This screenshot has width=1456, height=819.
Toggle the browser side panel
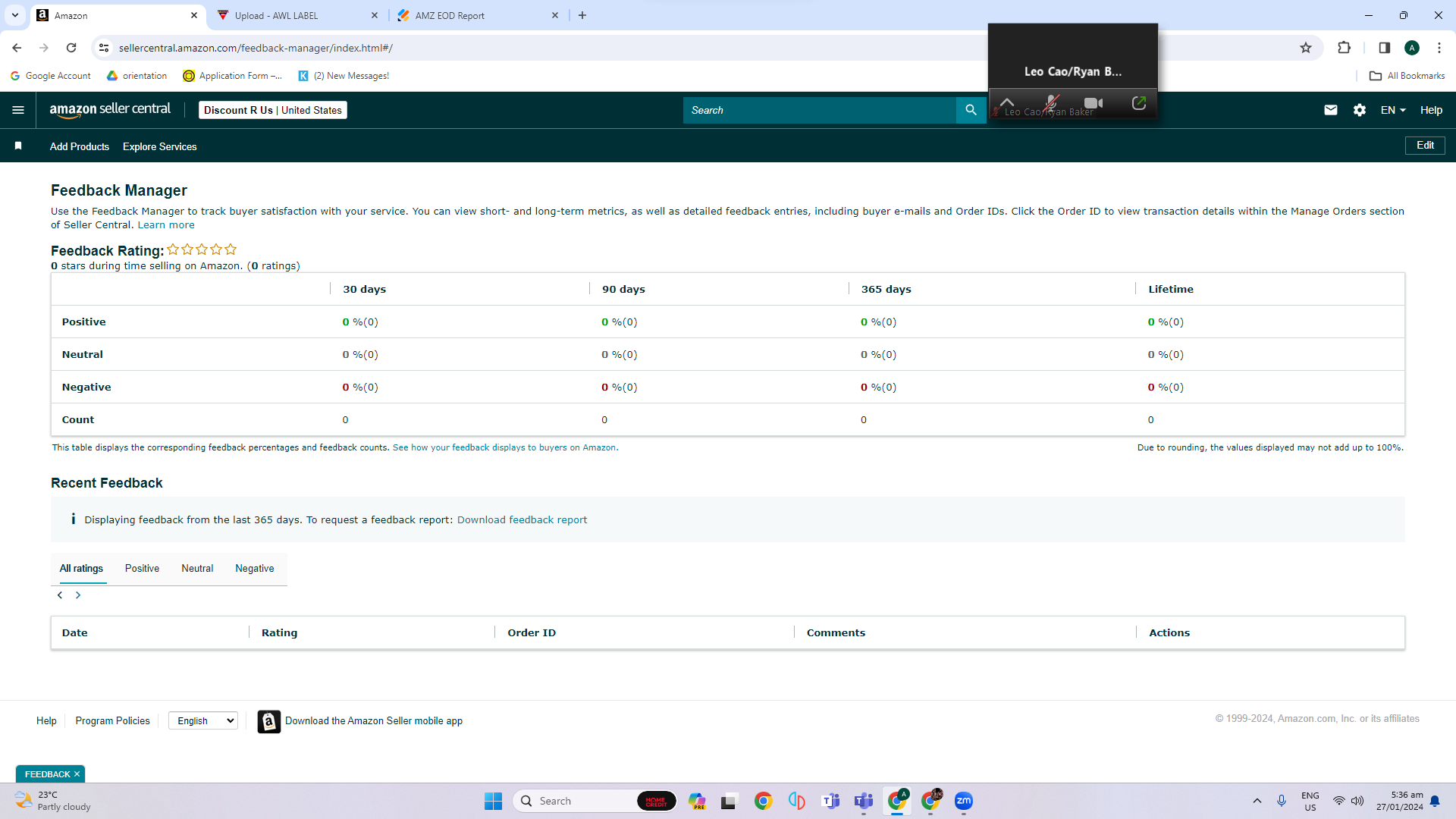pyautogui.click(x=1384, y=48)
